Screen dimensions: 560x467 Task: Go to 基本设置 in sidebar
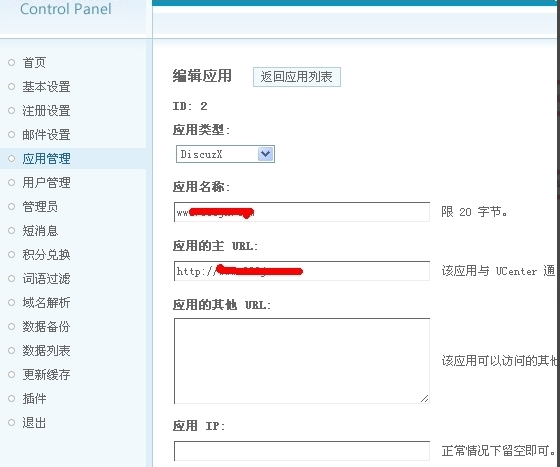(46, 87)
